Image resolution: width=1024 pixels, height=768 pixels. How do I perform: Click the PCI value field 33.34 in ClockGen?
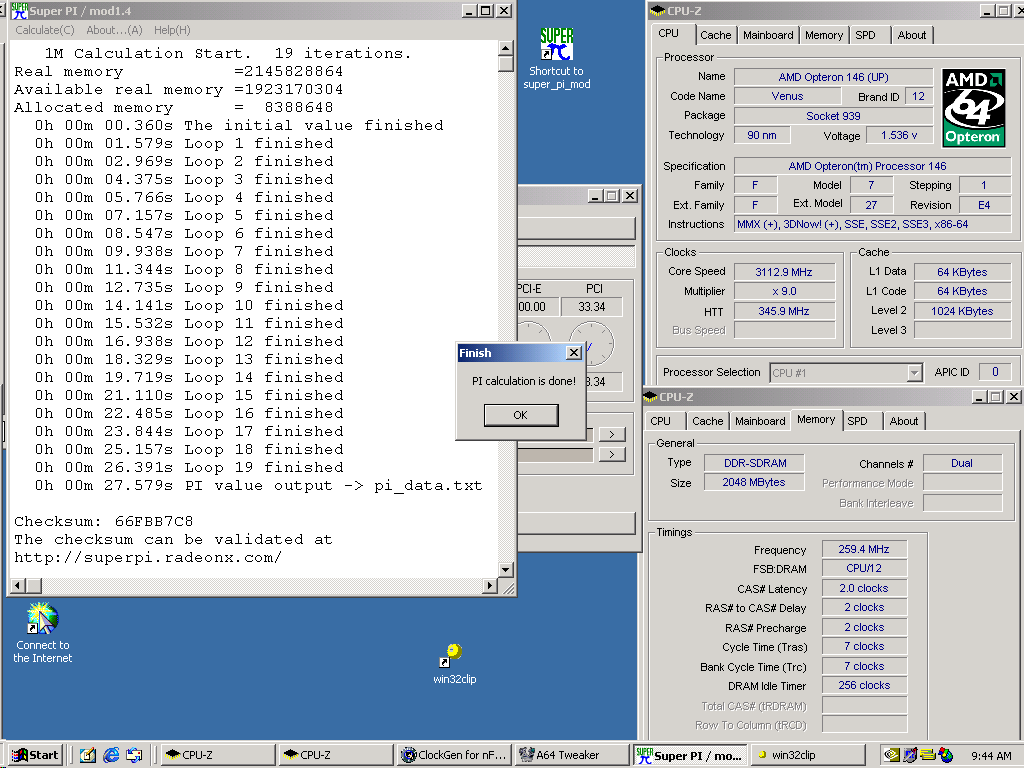[x=592, y=307]
